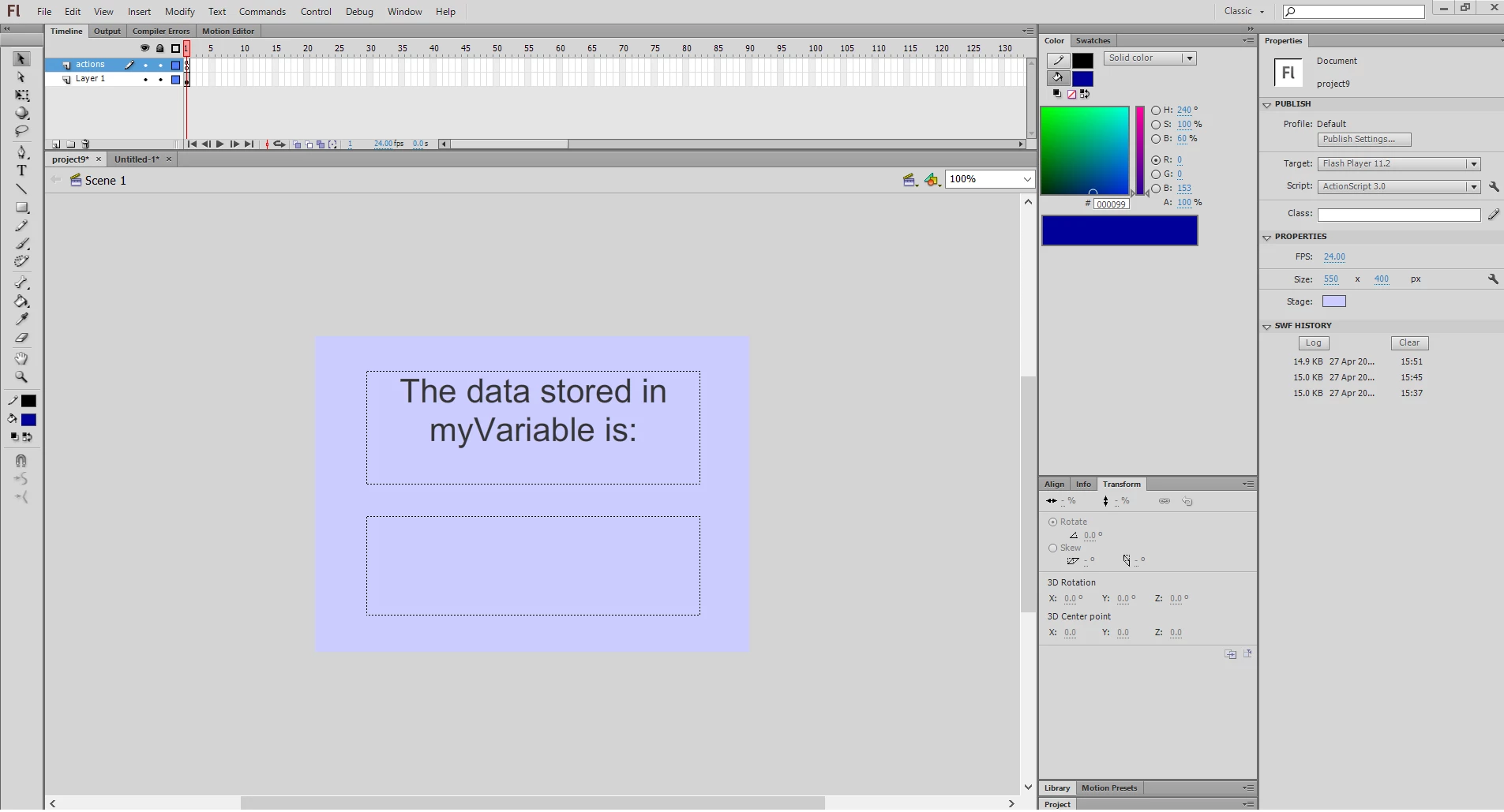The height and width of the screenshot is (812, 1504).
Task: Toggle show/hide all layers eye icon
Action: coord(144,48)
